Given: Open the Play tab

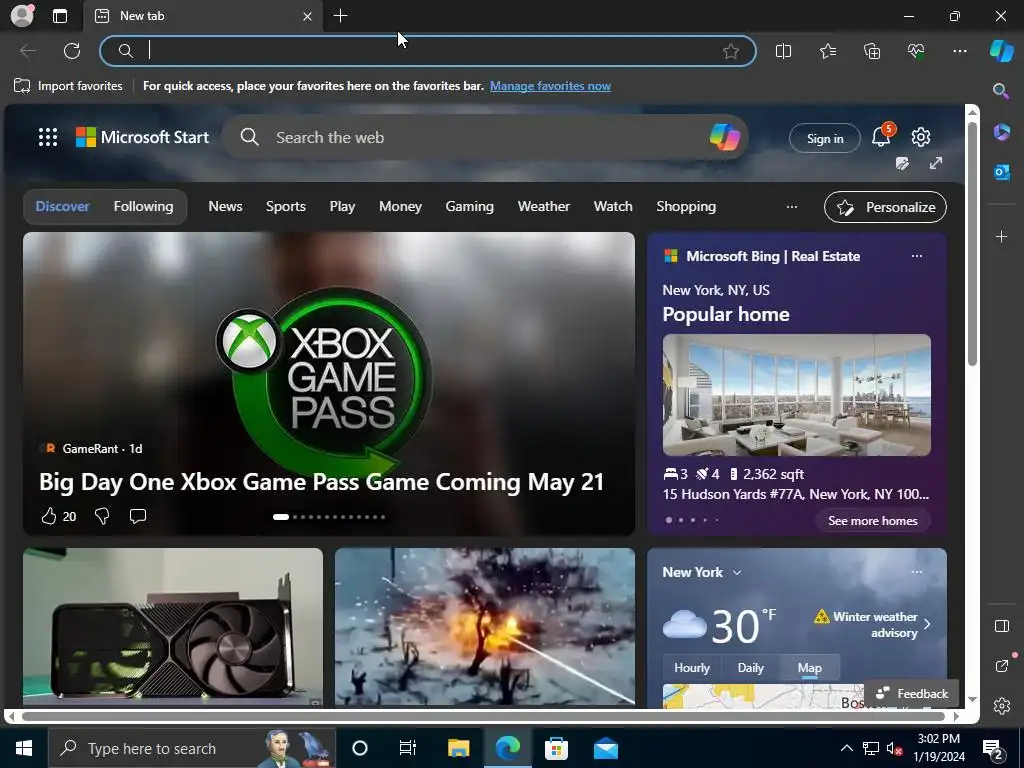Looking at the screenshot, I should click(342, 206).
